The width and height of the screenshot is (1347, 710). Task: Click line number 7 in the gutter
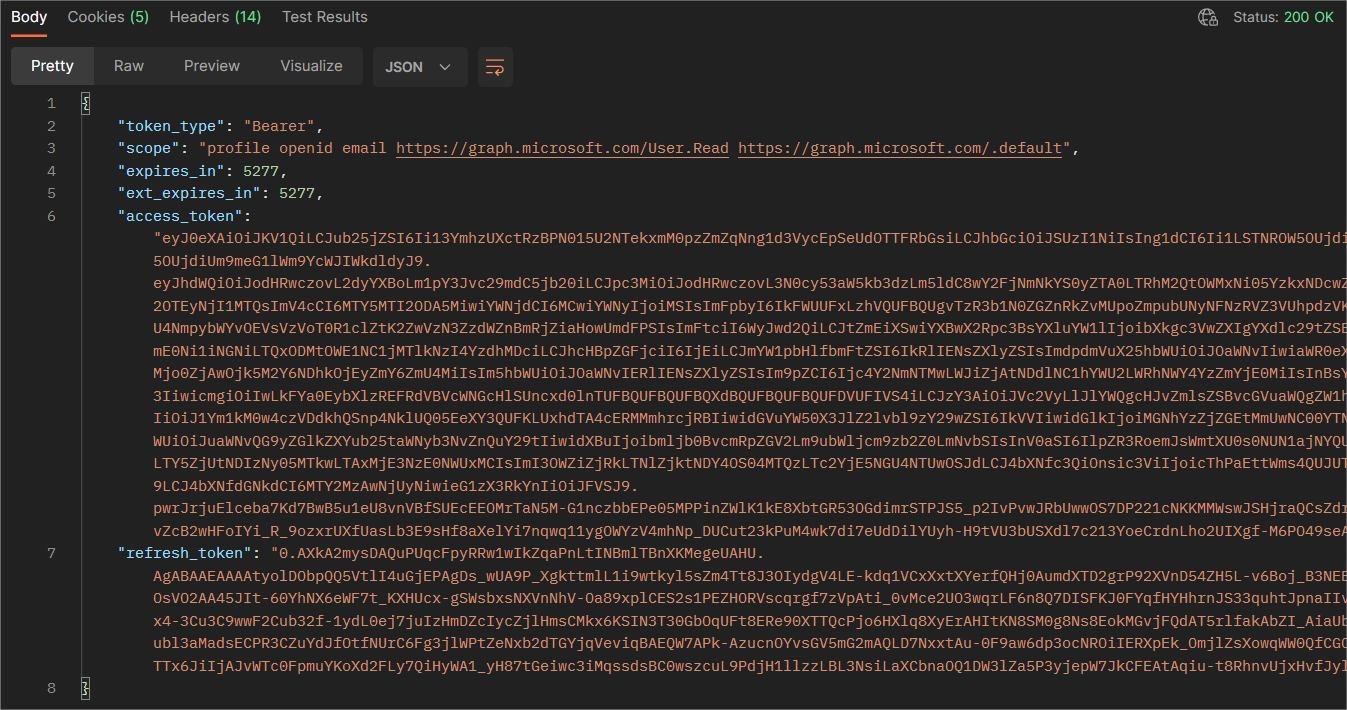click(x=50, y=553)
